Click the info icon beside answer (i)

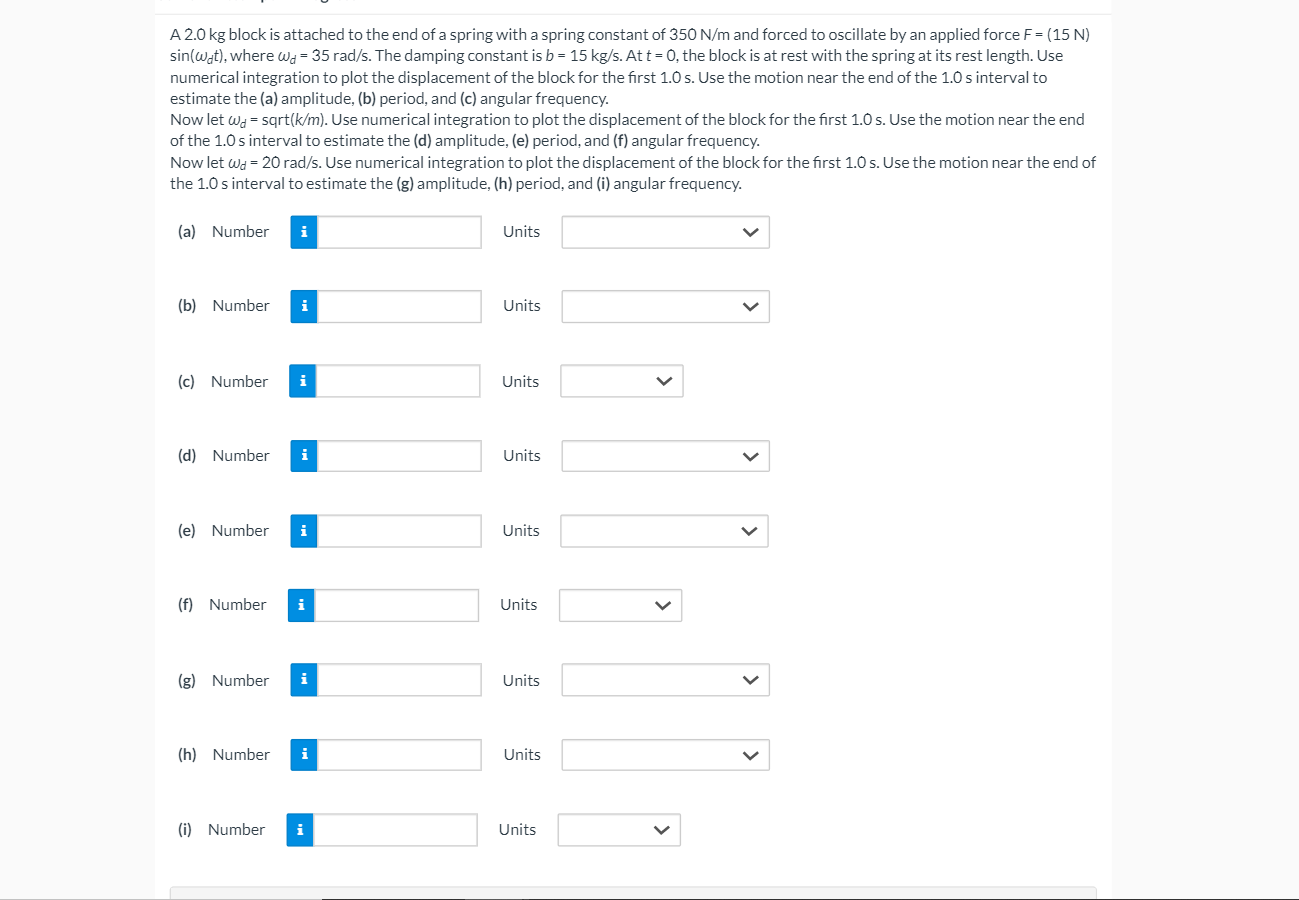pos(298,829)
